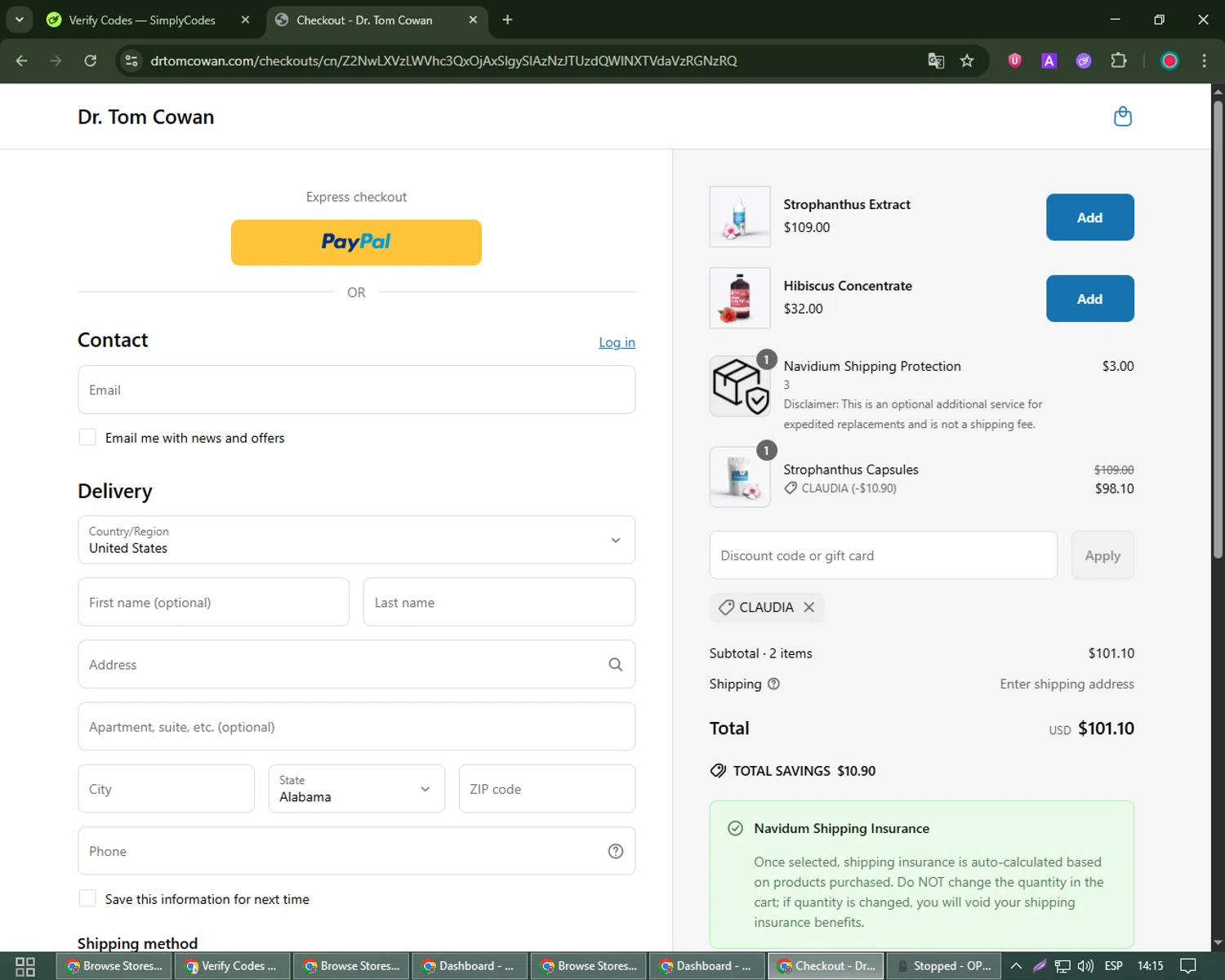1225x980 pixels.
Task: Open the shopping bag cart icon
Action: (x=1123, y=117)
